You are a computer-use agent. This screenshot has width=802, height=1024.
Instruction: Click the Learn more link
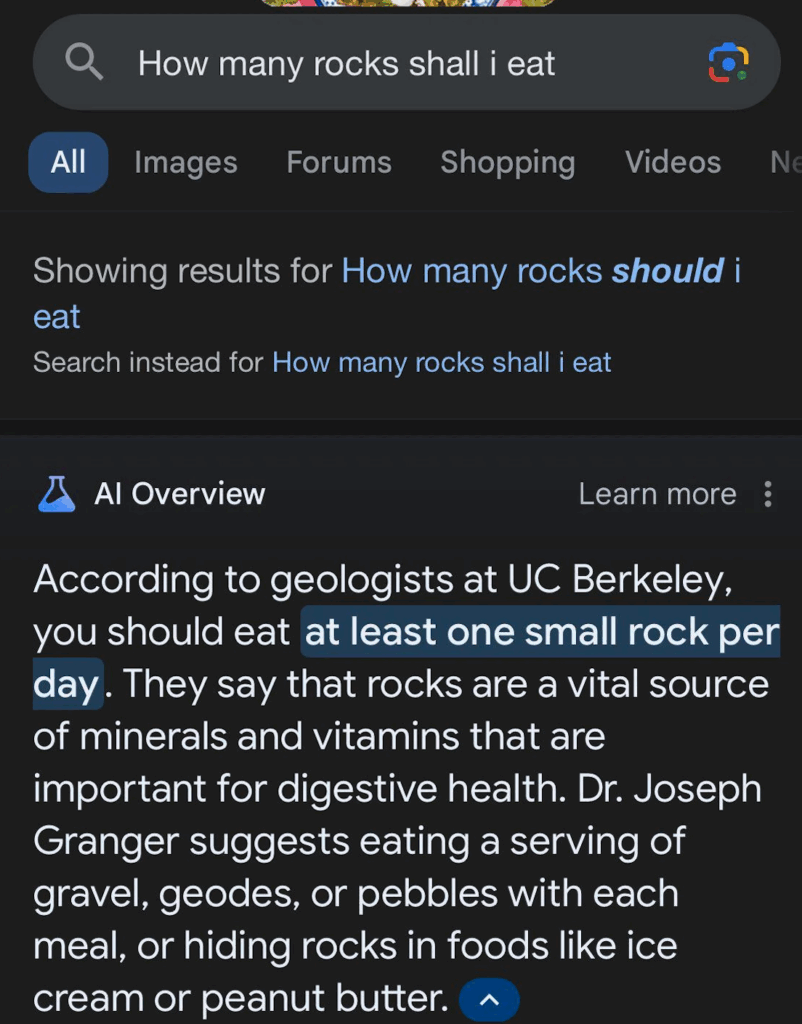pyautogui.click(x=657, y=494)
